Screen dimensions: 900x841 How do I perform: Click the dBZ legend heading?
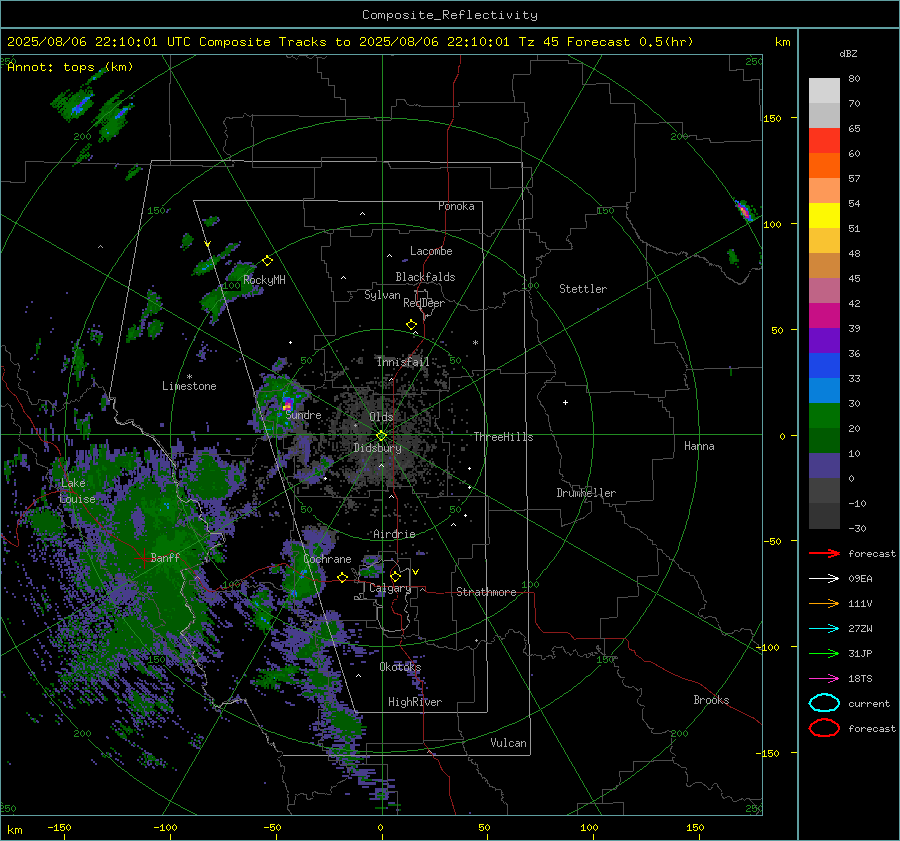848,53
